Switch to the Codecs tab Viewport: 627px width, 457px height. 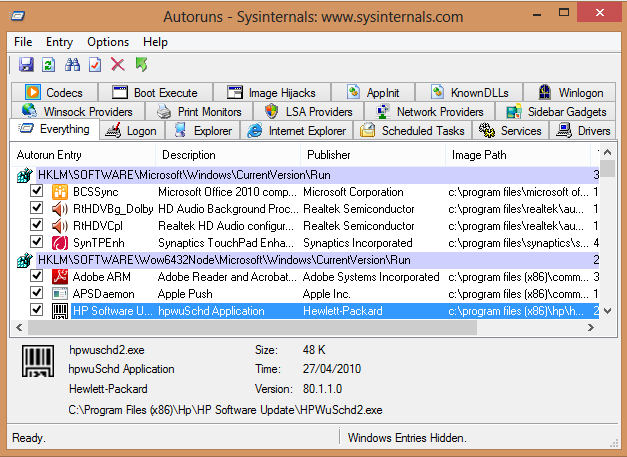(x=54, y=92)
